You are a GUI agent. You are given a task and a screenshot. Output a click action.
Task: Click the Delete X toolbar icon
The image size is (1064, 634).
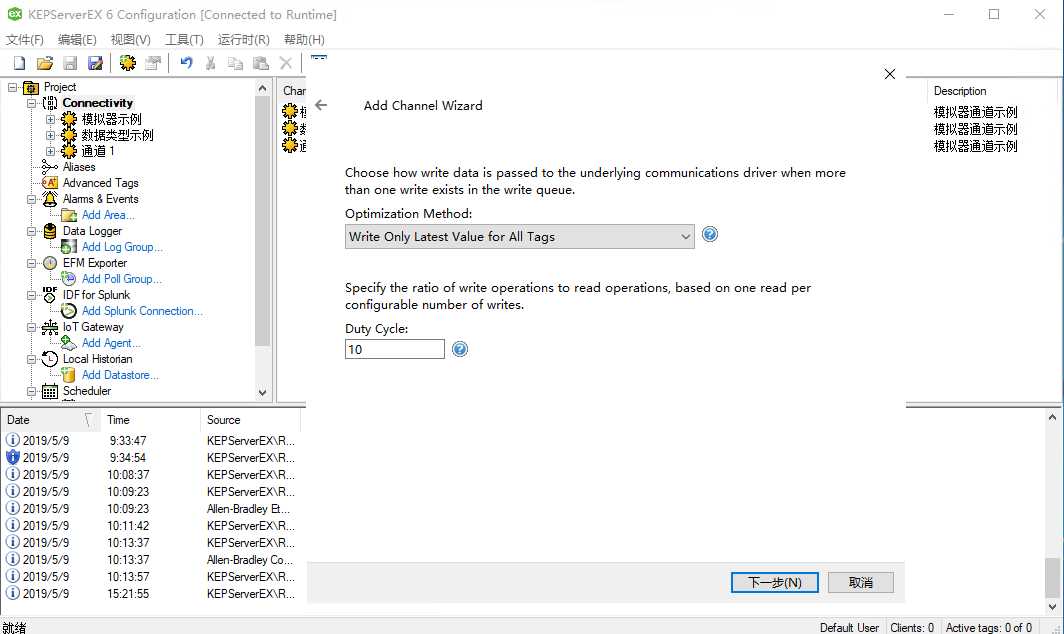pos(286,63)
